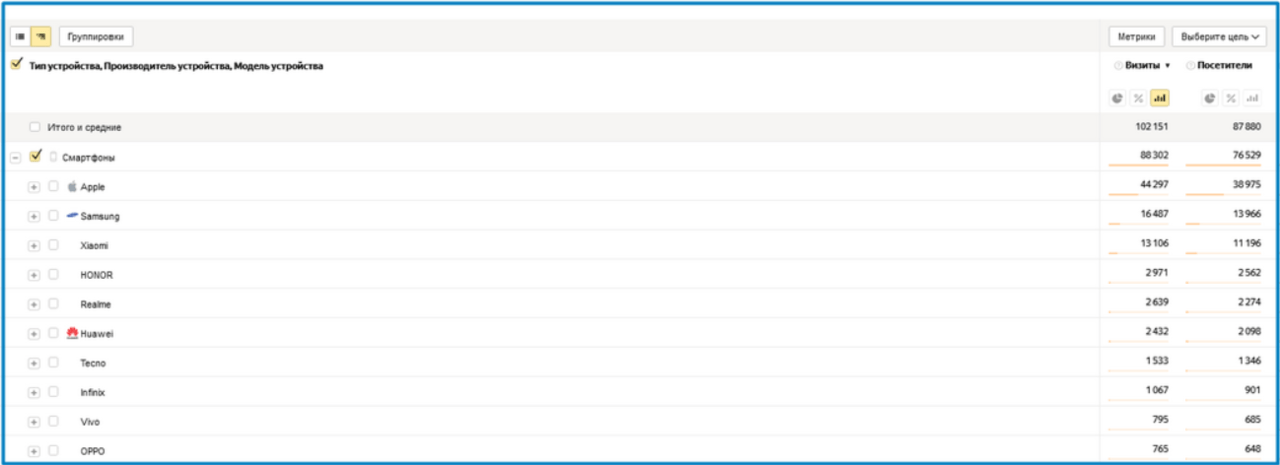Select the tree view icon
Viewport: 1280px width, 465px height.
coord(41,37)
